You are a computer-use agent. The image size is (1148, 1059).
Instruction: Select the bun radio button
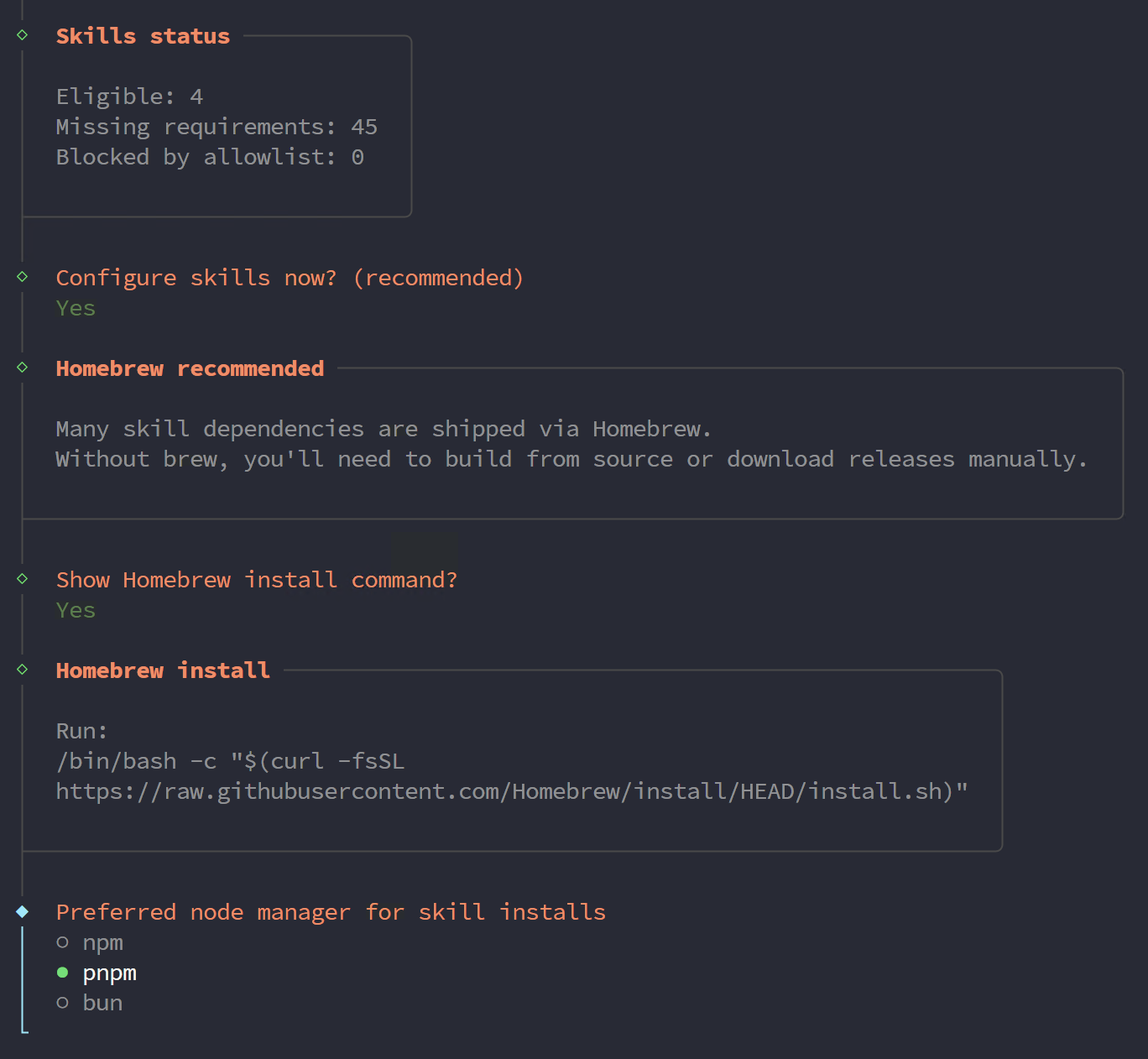pyautogui.click(x=63, y=1002)
